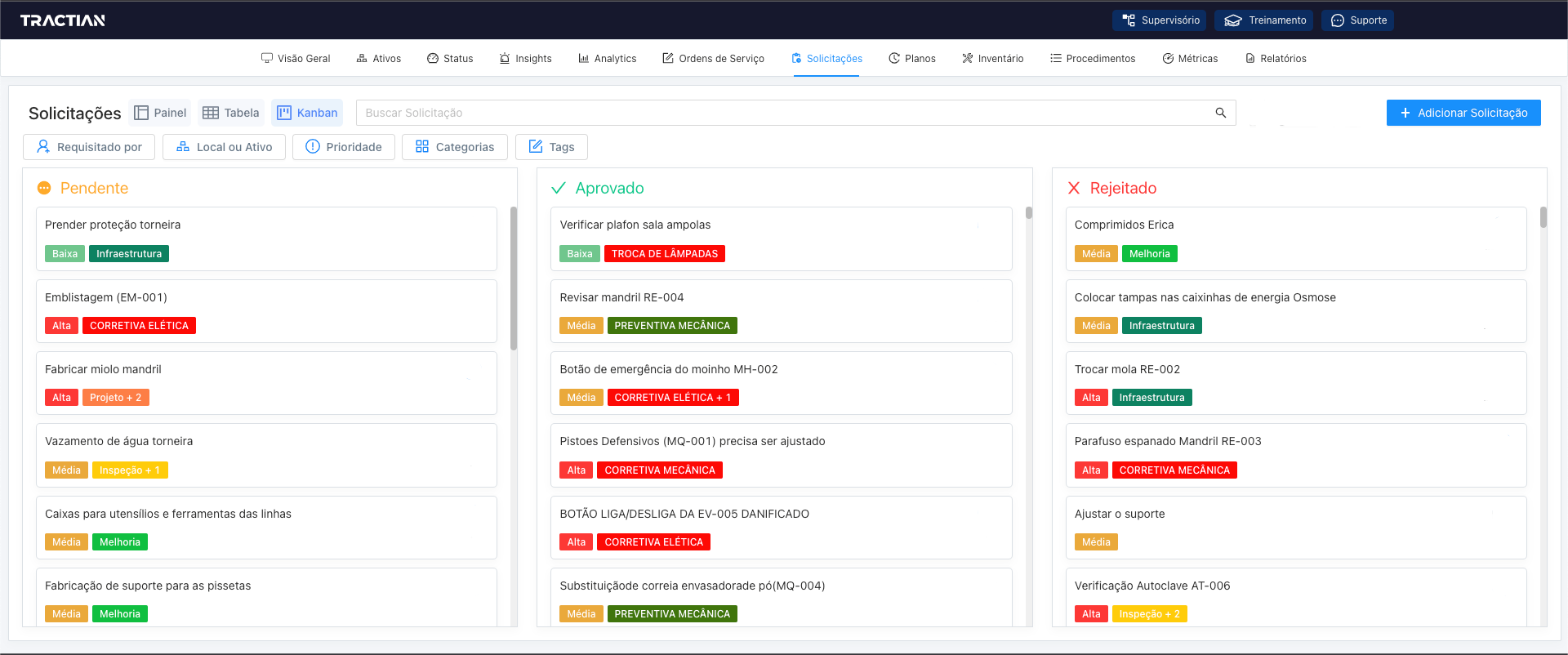This screenshot has height=655, width=1568.
Task: Open Colocar tampas nas caixinhas card
Action: click(x=1296, y=311)
